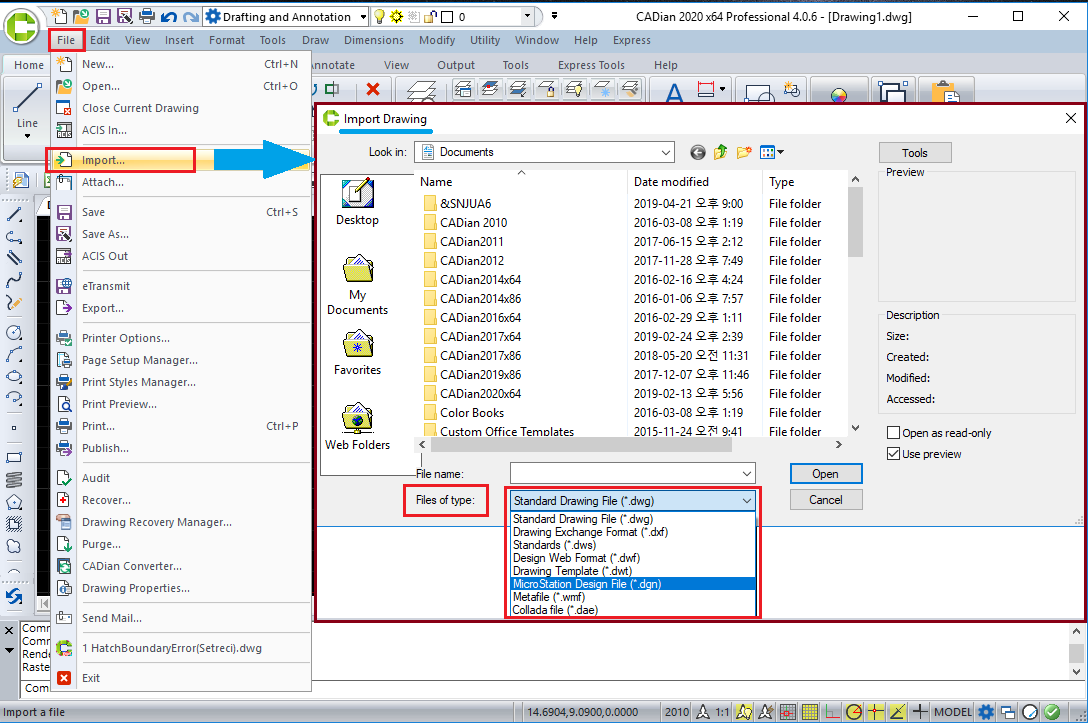Open the Edit menu in the menu bar

point(100,40)
